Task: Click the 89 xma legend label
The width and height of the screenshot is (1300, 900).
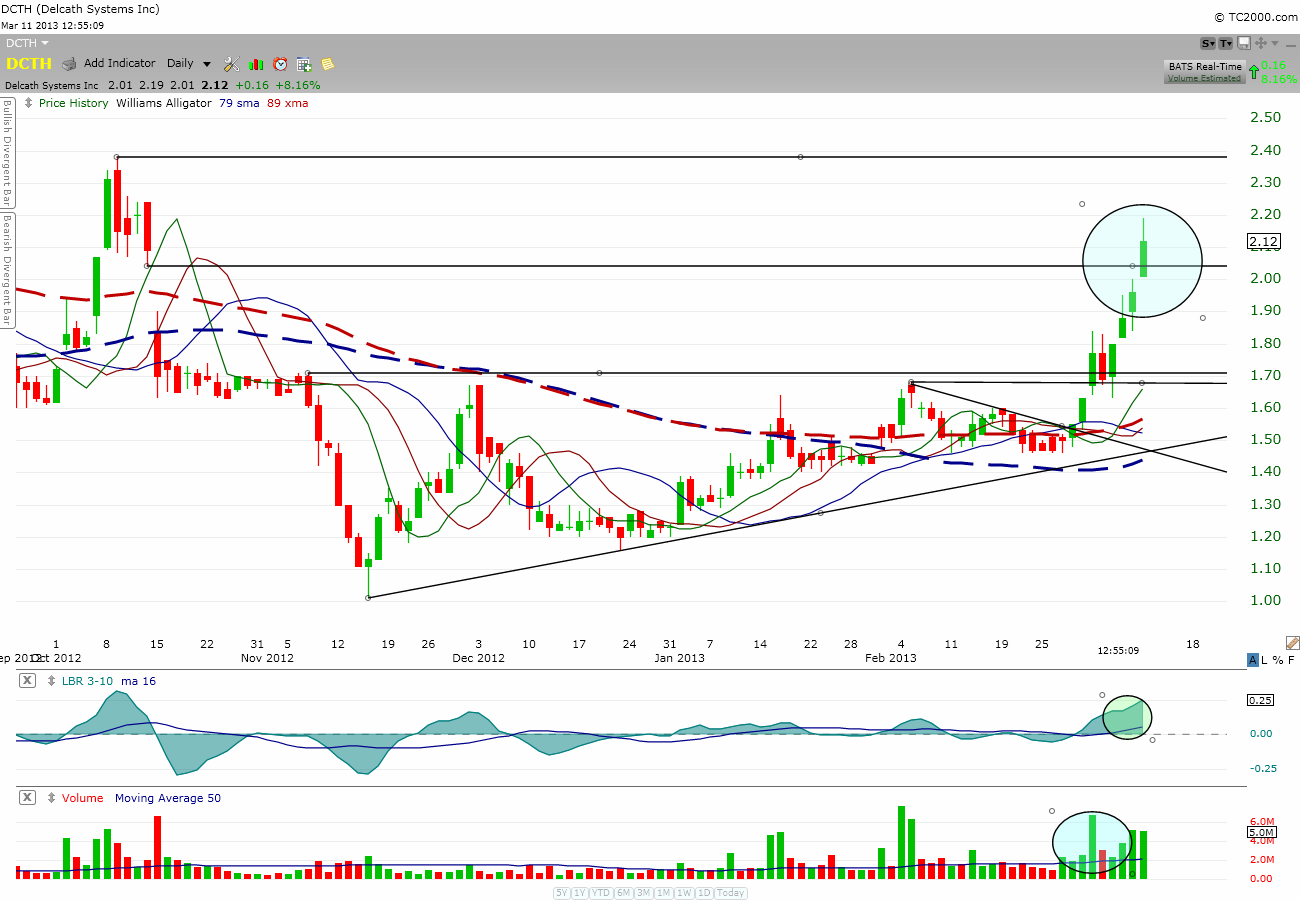Action: tap(288, 103)
